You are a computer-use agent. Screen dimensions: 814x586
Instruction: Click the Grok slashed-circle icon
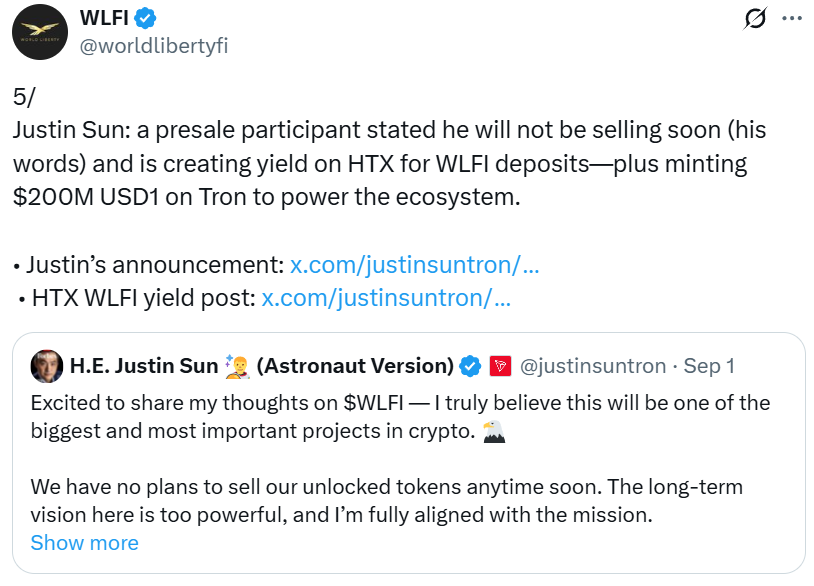pyautogui.click(x=756, y=19)
